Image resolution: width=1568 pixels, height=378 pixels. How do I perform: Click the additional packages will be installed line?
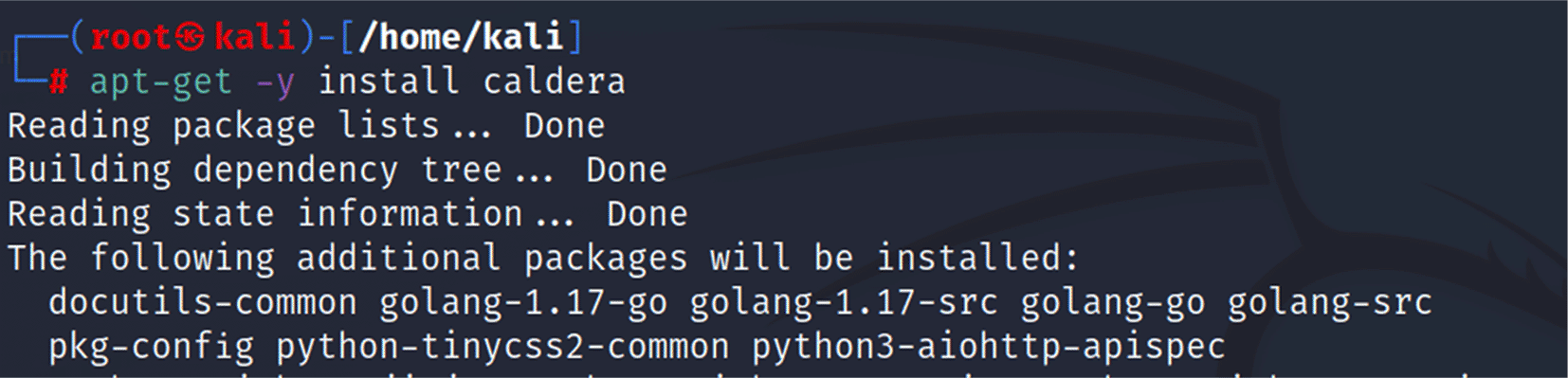[543, 259]
